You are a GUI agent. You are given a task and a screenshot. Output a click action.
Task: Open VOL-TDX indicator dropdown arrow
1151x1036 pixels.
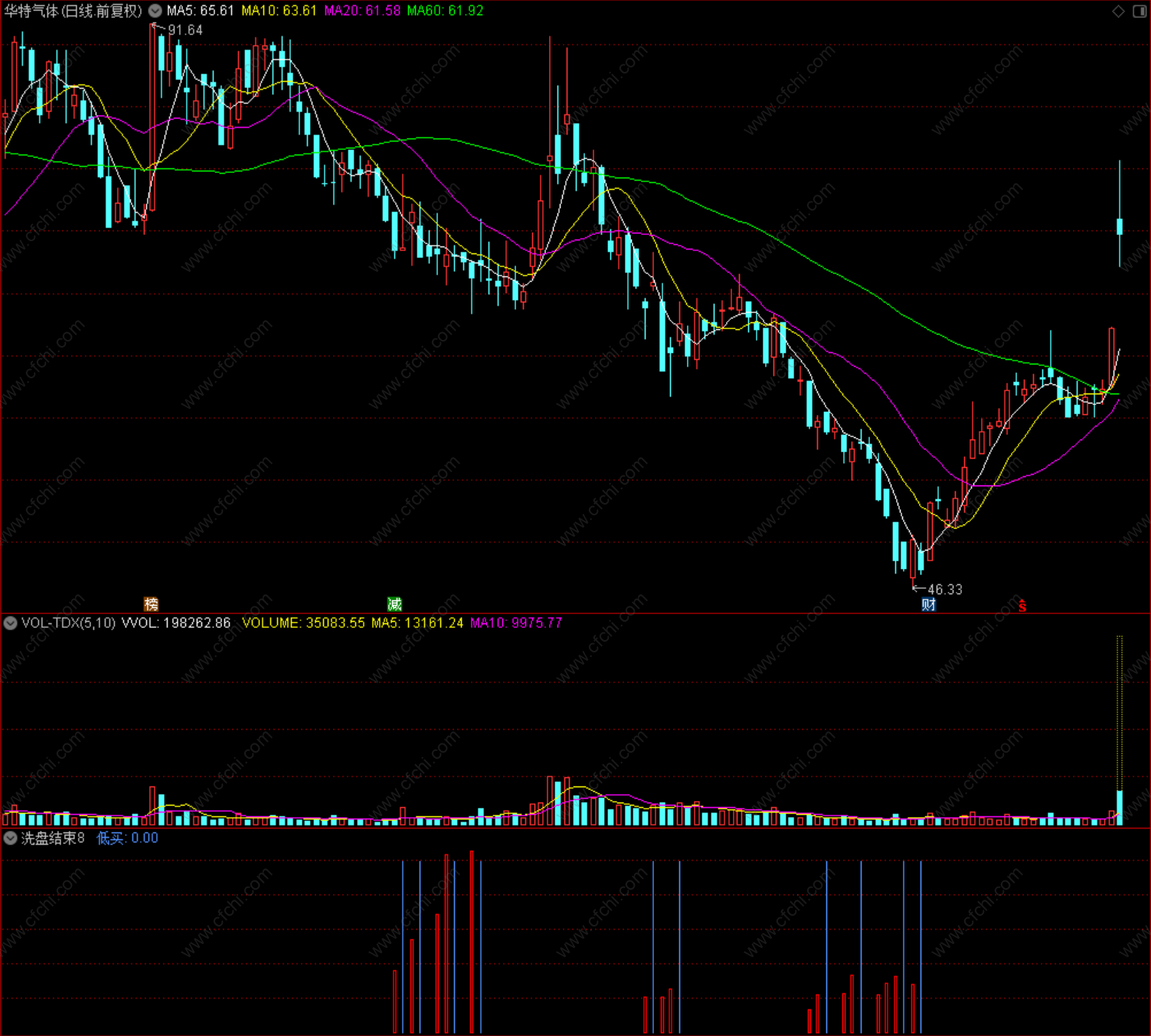click(x=10, y=623)
